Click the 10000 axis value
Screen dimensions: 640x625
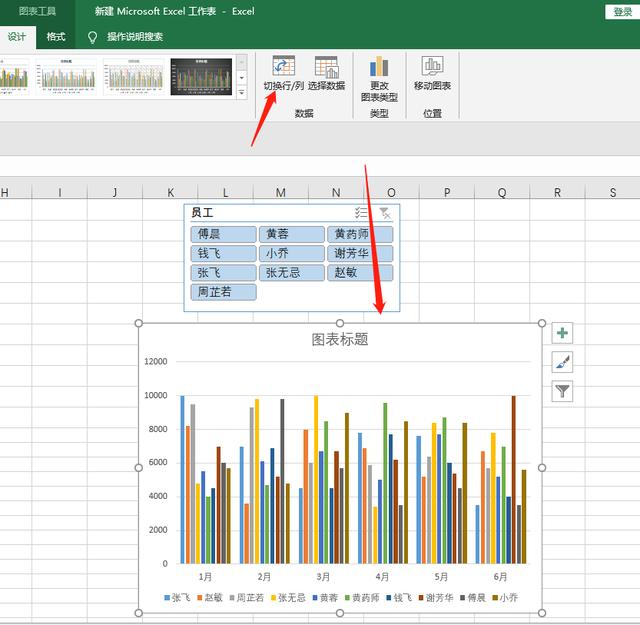156,395
